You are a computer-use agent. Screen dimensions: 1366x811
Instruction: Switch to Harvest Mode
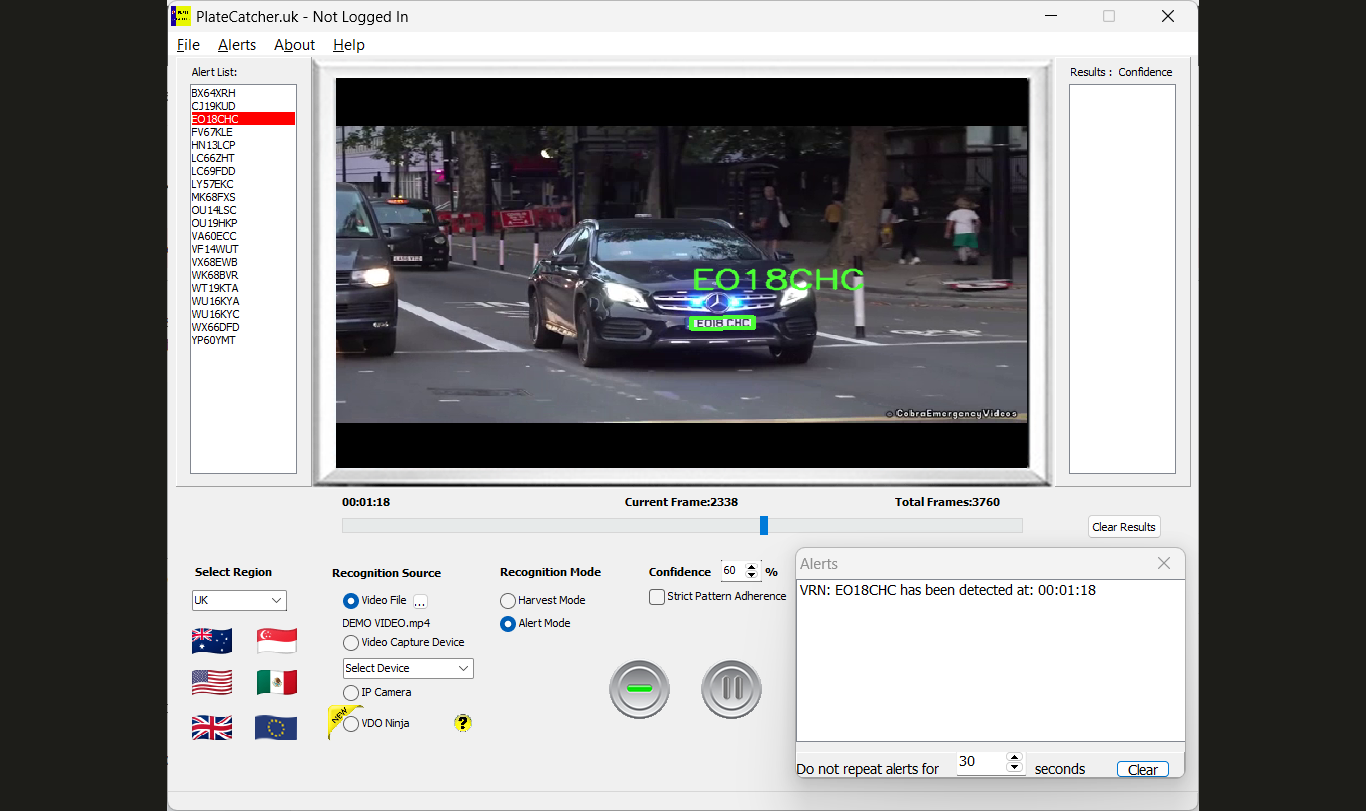coord(508,601)
